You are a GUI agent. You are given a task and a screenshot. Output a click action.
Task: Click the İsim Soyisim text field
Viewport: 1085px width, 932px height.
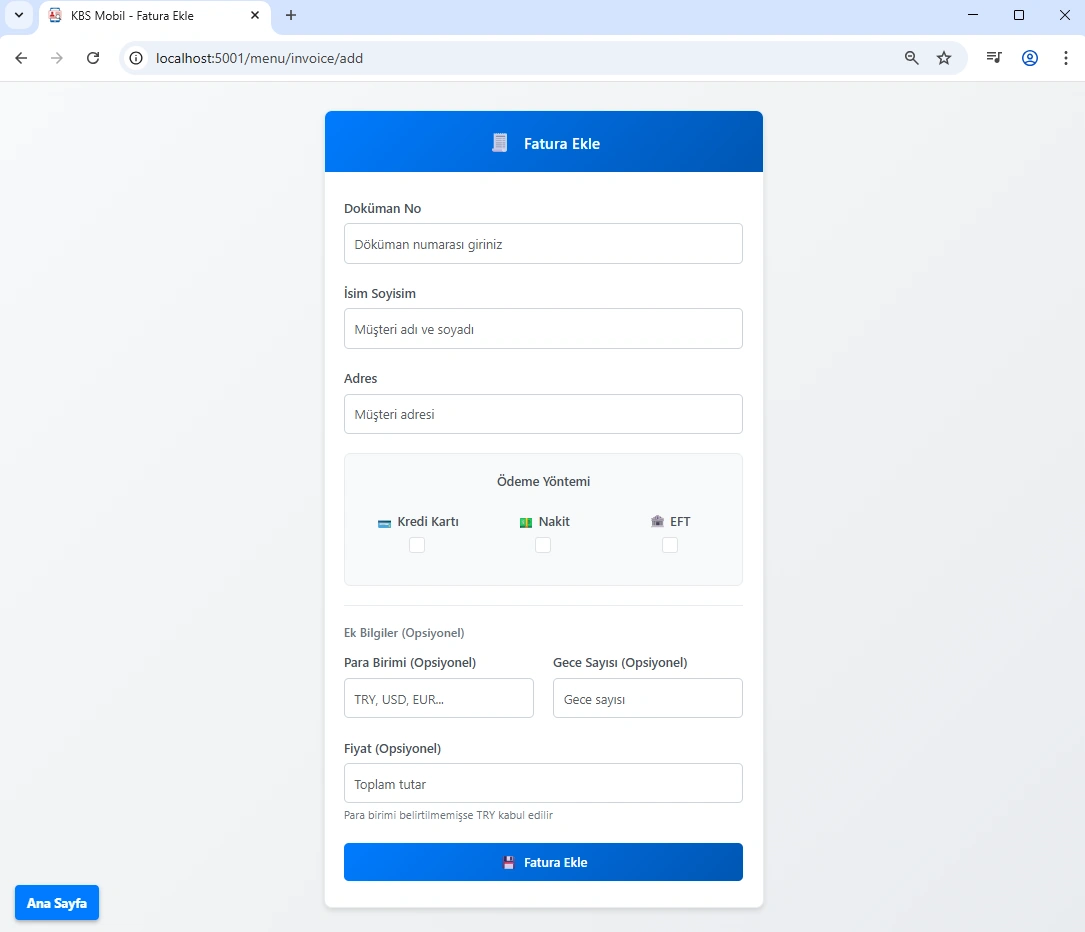pos(543,329)
